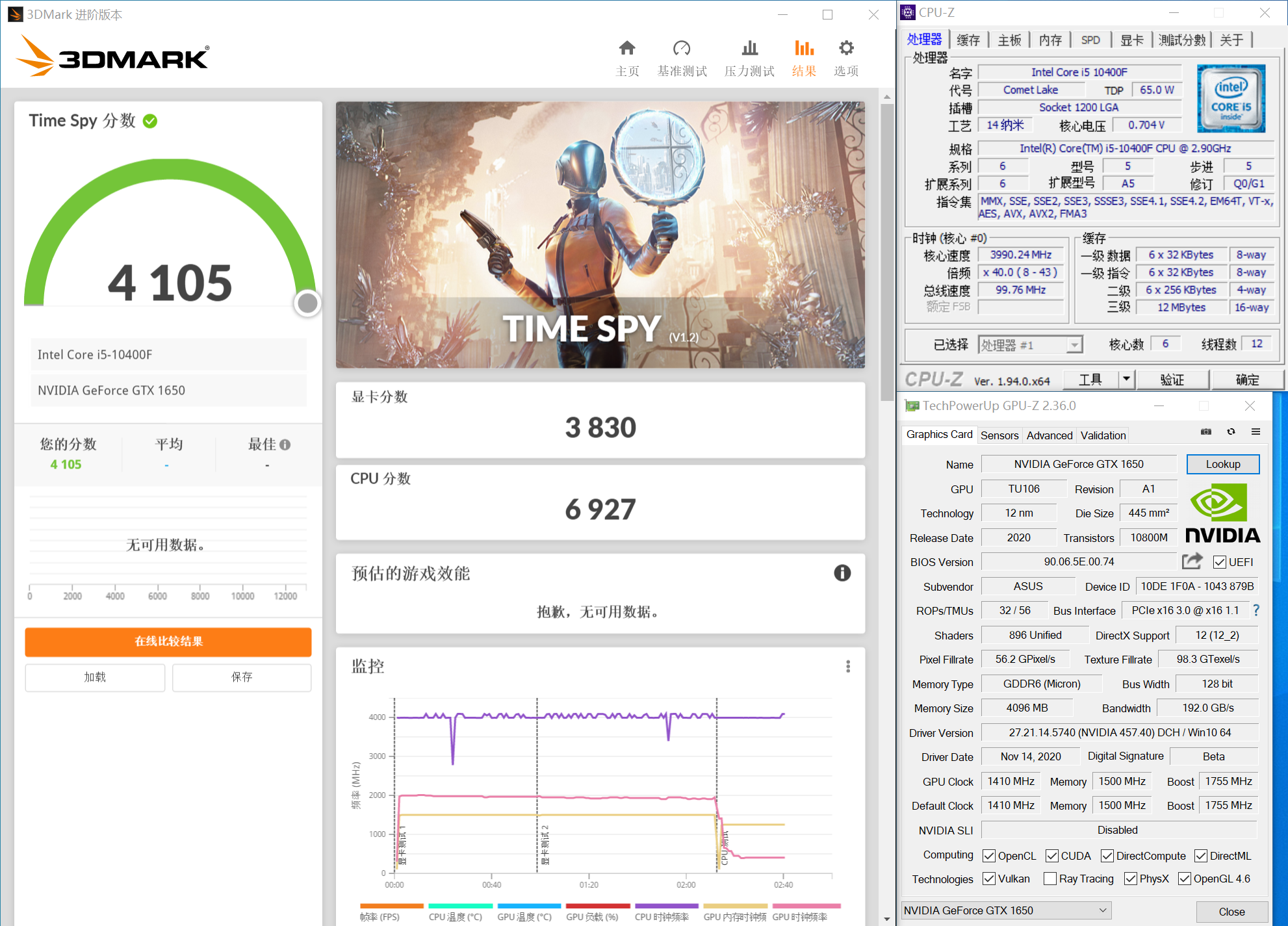Viewport: 1288px width, 926px height.
Task: Expand the 工具 dropdown arrow in CPU-Z
Action: tap(1126, 379)
